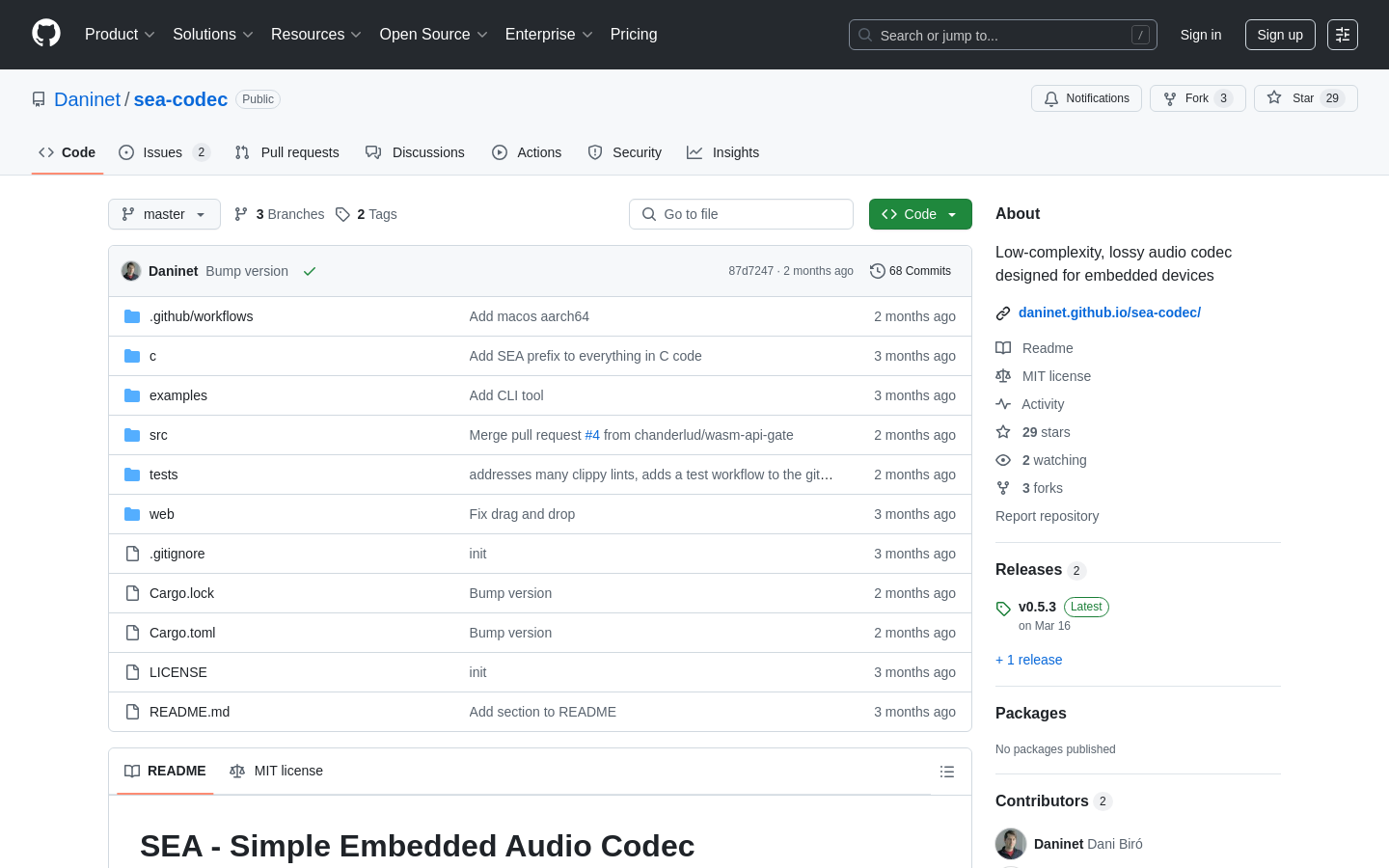The image size is (1389, 868).
Task: Open the 3 Branches link
Action: coord(280,214)
